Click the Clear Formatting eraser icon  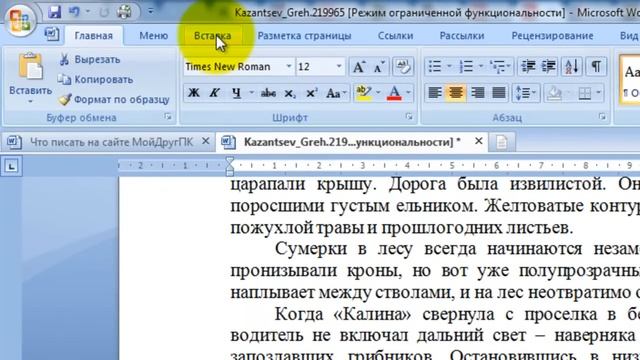tap(402, 67)
